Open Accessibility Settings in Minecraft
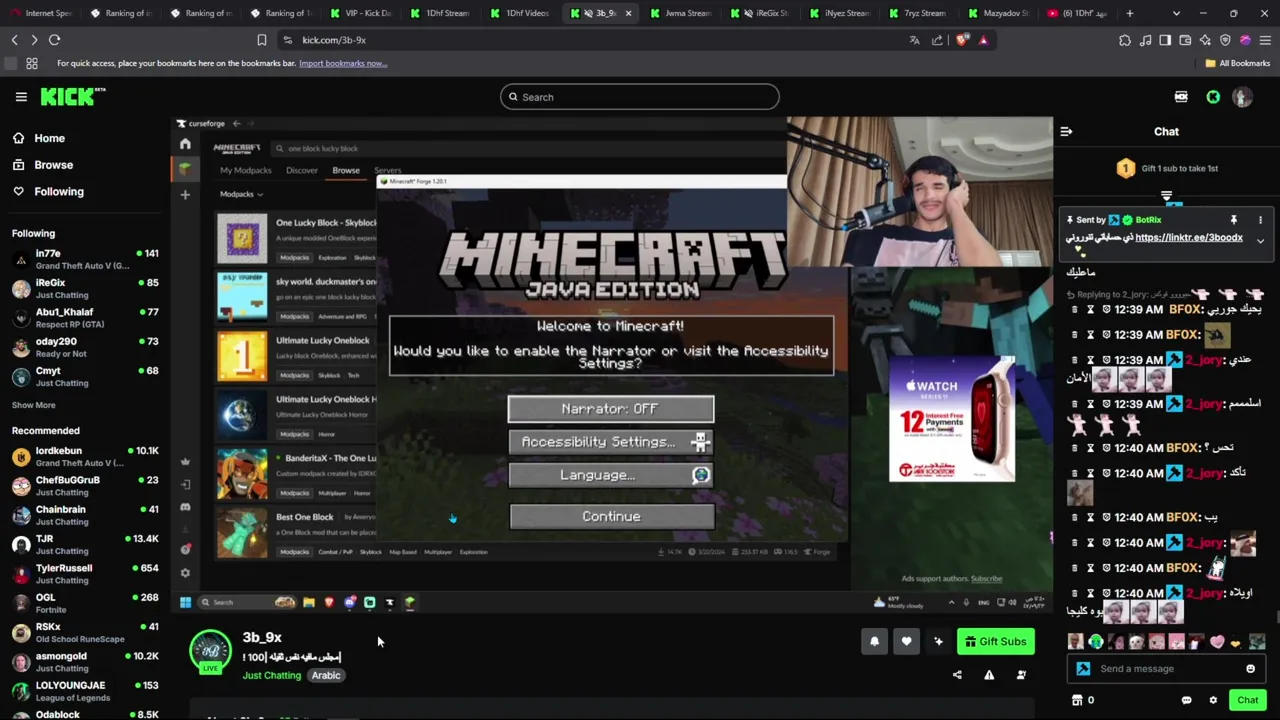The image size is (1280, 720). pos(610,441)
